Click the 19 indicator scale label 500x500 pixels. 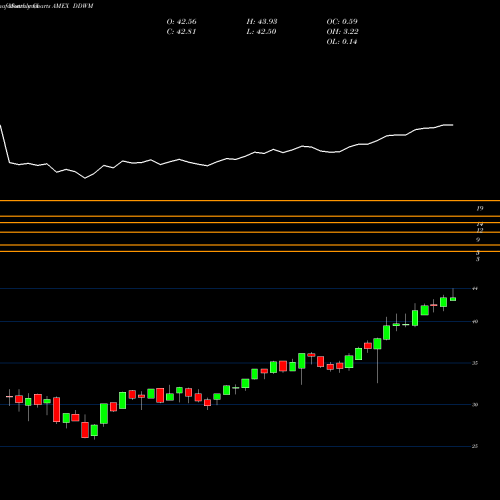480,209
